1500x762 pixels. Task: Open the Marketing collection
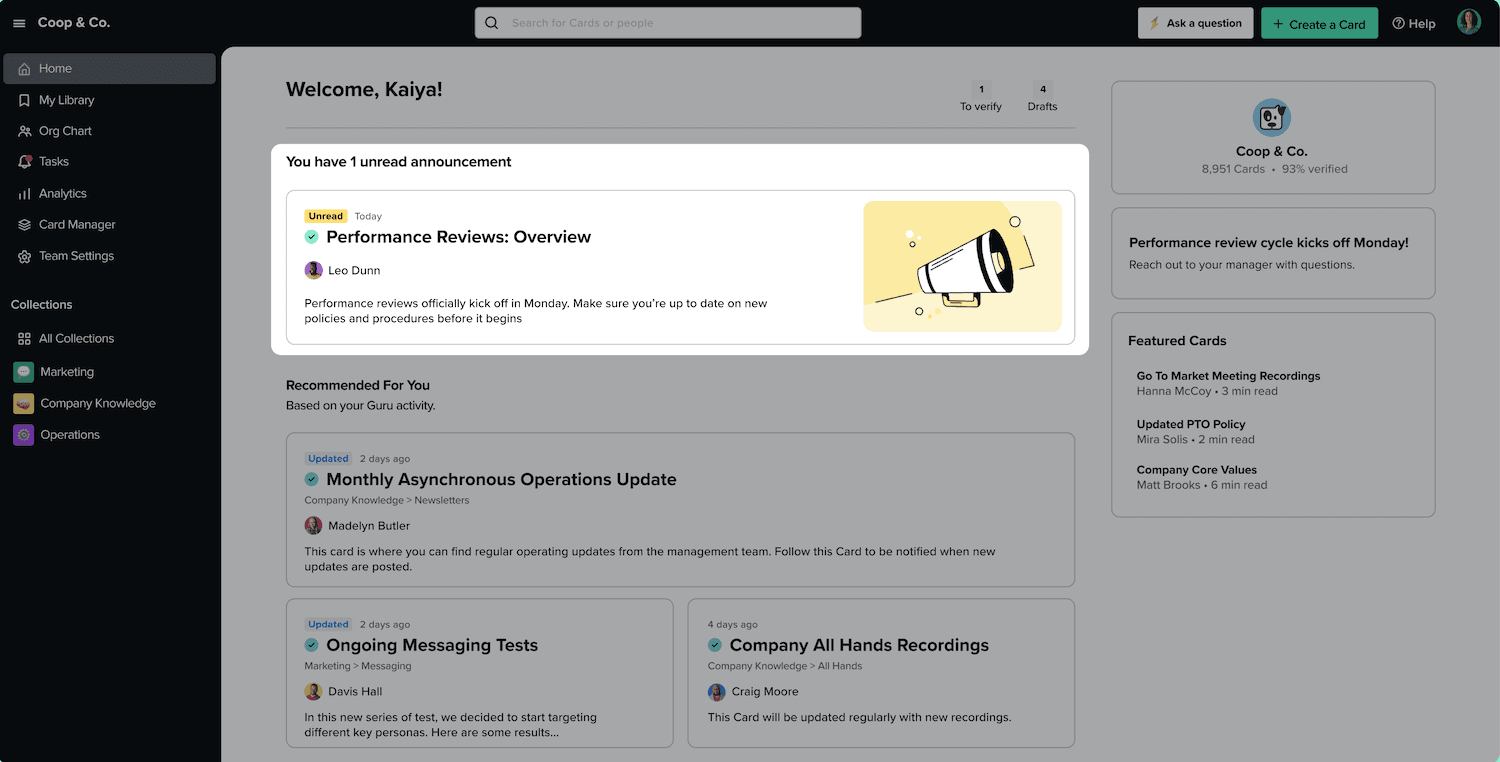pos(66,372)
